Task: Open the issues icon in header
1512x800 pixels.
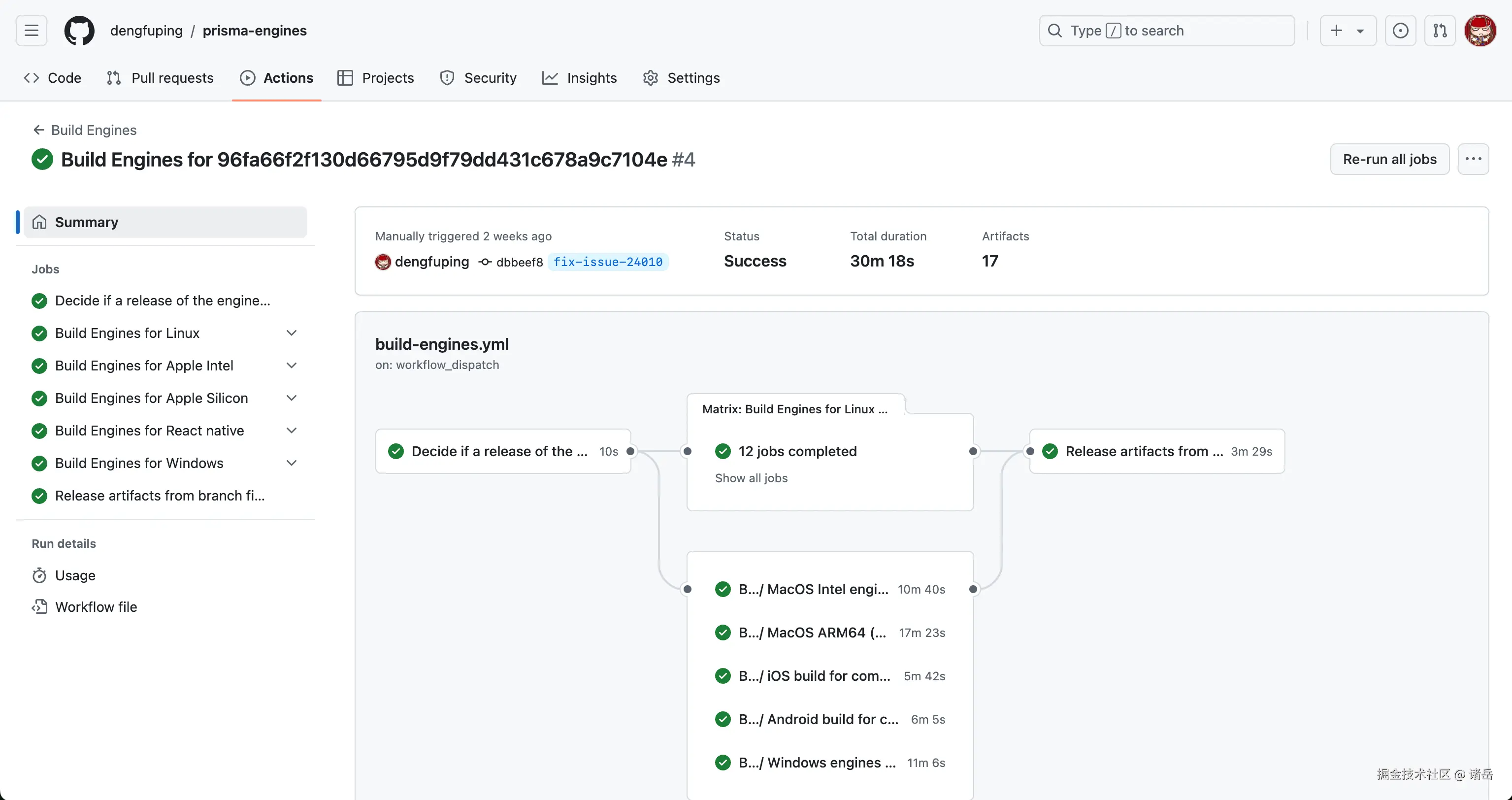Action: (1400, 31)
